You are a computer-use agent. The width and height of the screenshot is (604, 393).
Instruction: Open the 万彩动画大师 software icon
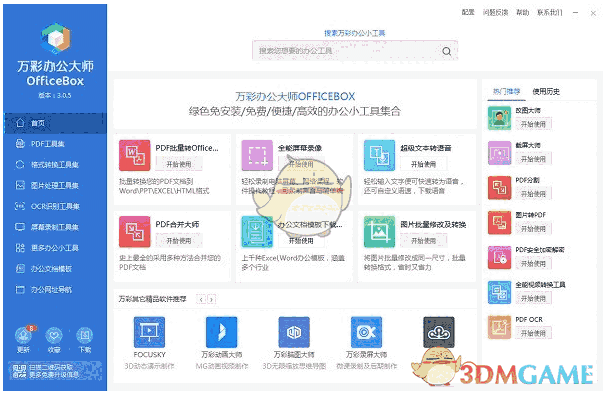pyautogui.click(x=221, y=332)
